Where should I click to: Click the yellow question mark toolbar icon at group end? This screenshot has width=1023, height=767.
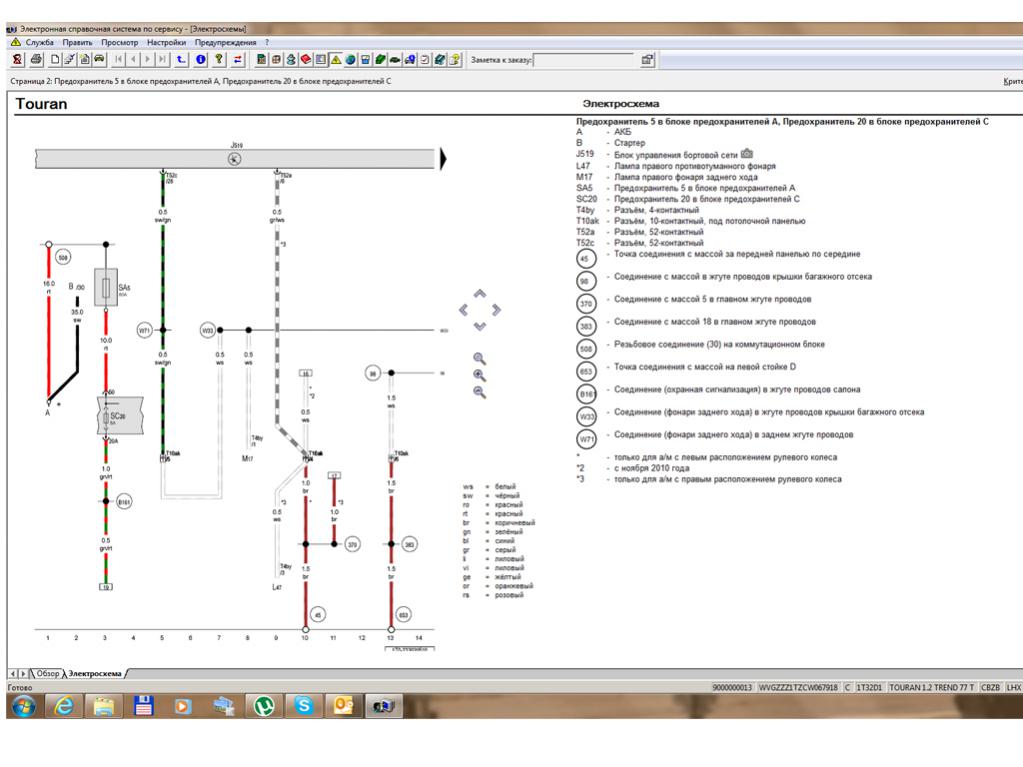(x=455, y=59)
